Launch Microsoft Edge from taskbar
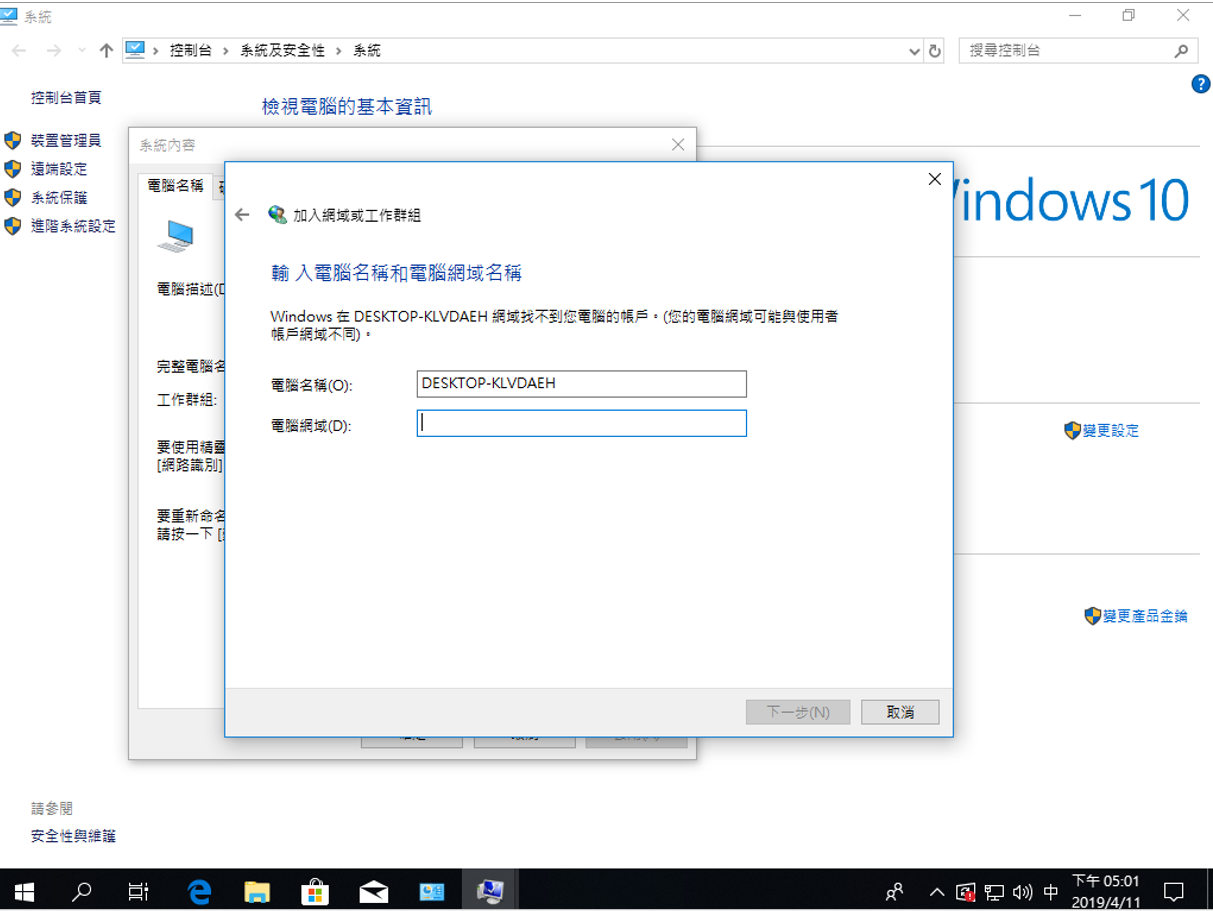Image resolution: width=1213 pixels, height=911 pixels. [200, 890]
